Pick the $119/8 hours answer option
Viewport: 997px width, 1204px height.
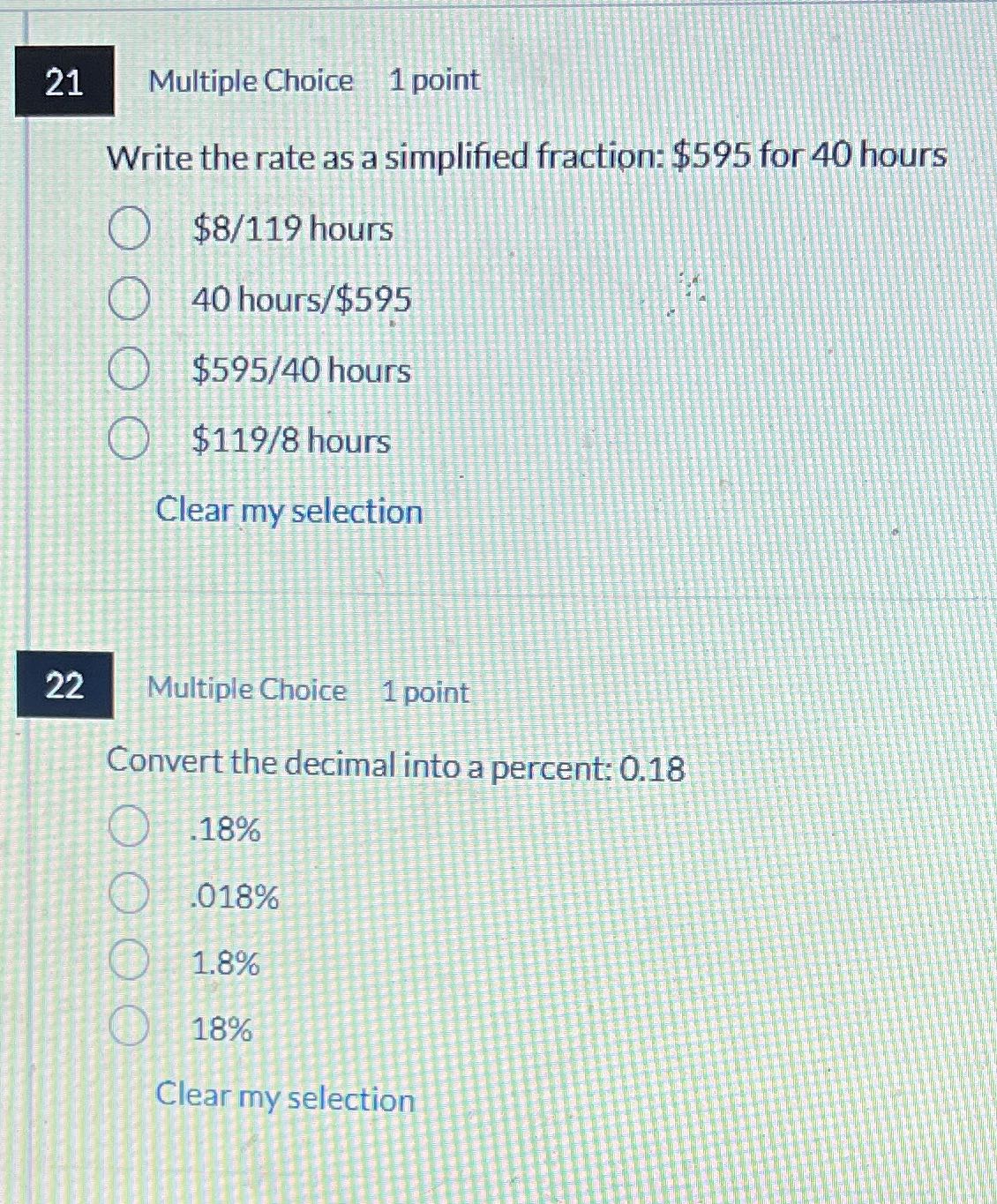click(x=129, y=440)
